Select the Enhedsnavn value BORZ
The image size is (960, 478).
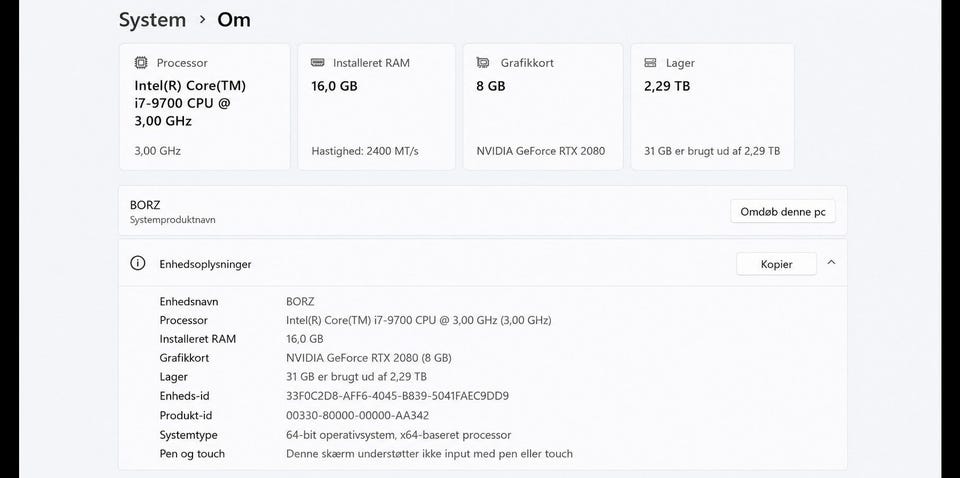[x=300, y=301]
